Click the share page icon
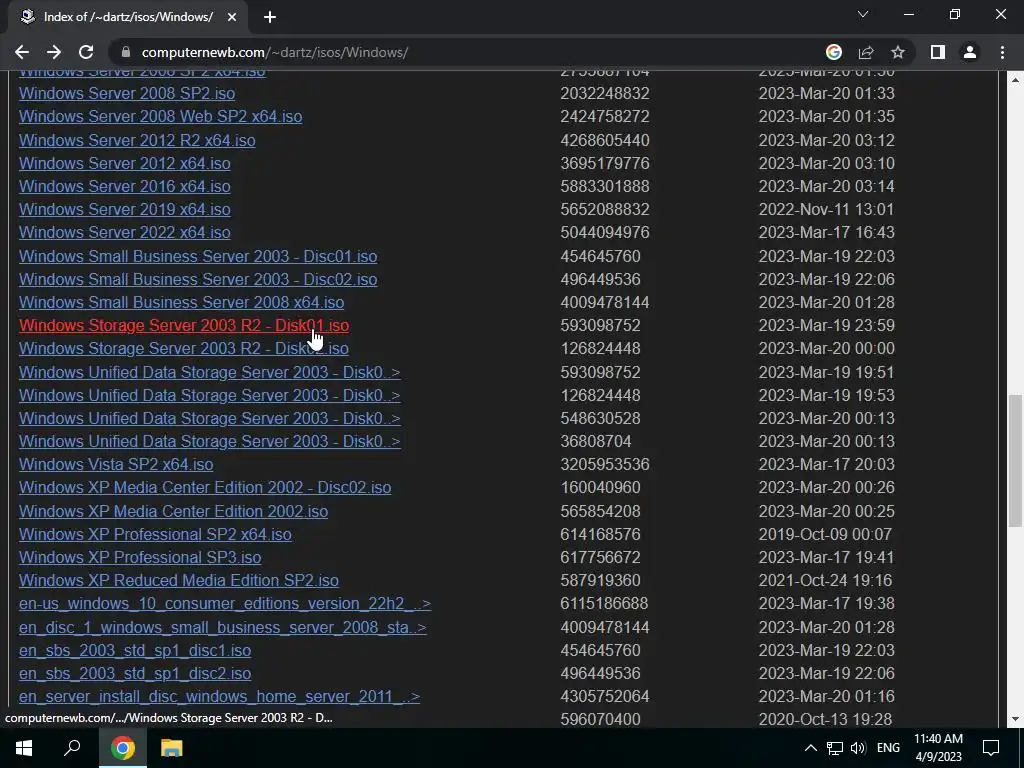 (866, 52)
